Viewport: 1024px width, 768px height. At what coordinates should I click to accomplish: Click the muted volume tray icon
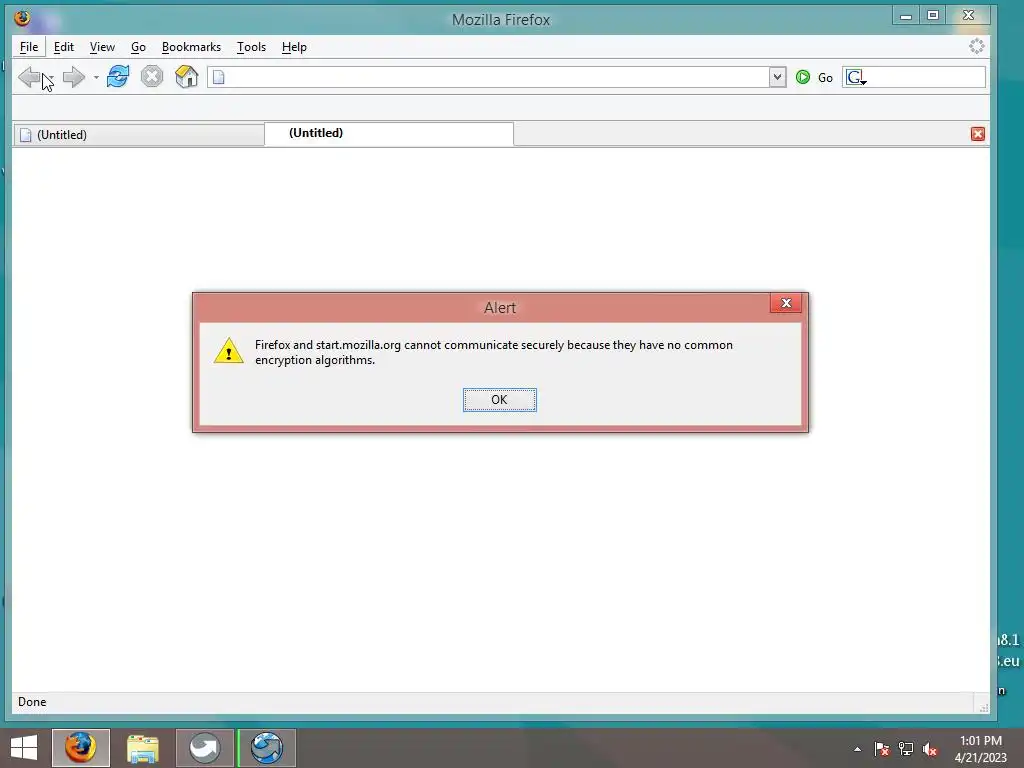[930, 749]
